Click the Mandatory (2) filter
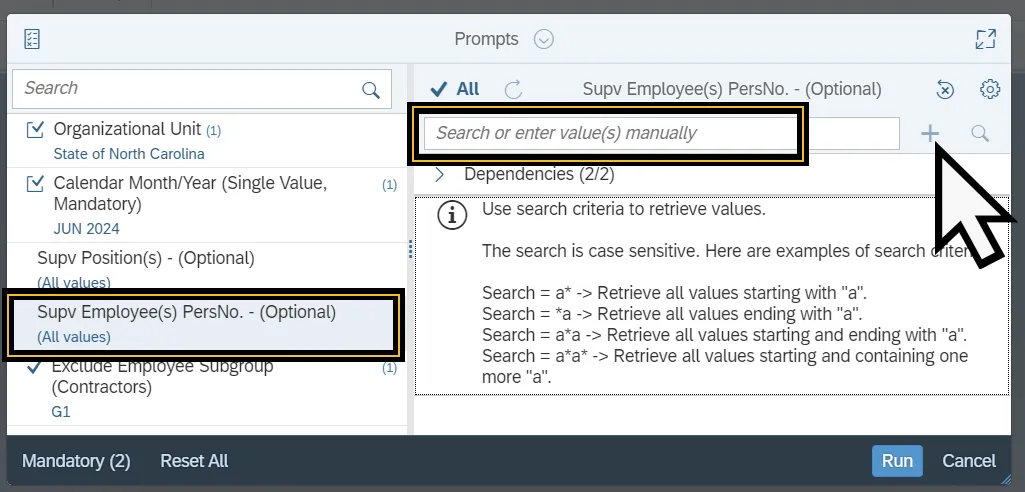Image resolution: width=1025 pixels, height=492 pixels. point(76,461)
